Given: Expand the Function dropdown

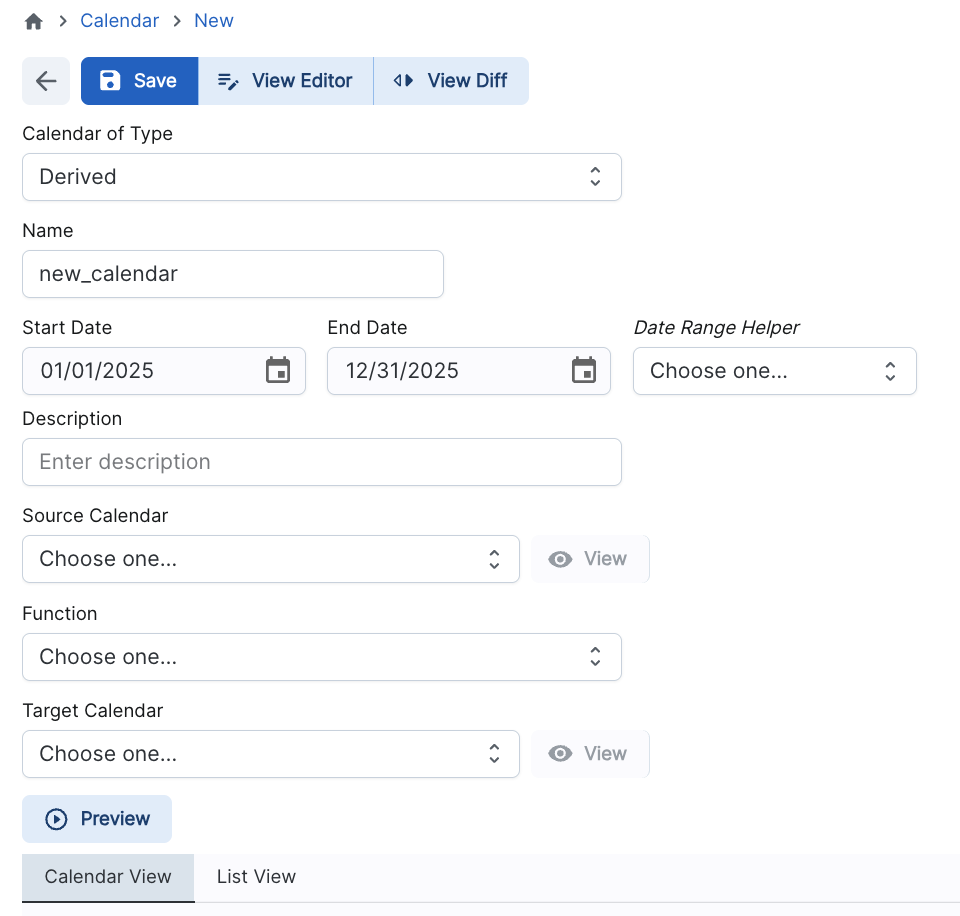Looking at the screenshot, I should click(x=321, y=657).
